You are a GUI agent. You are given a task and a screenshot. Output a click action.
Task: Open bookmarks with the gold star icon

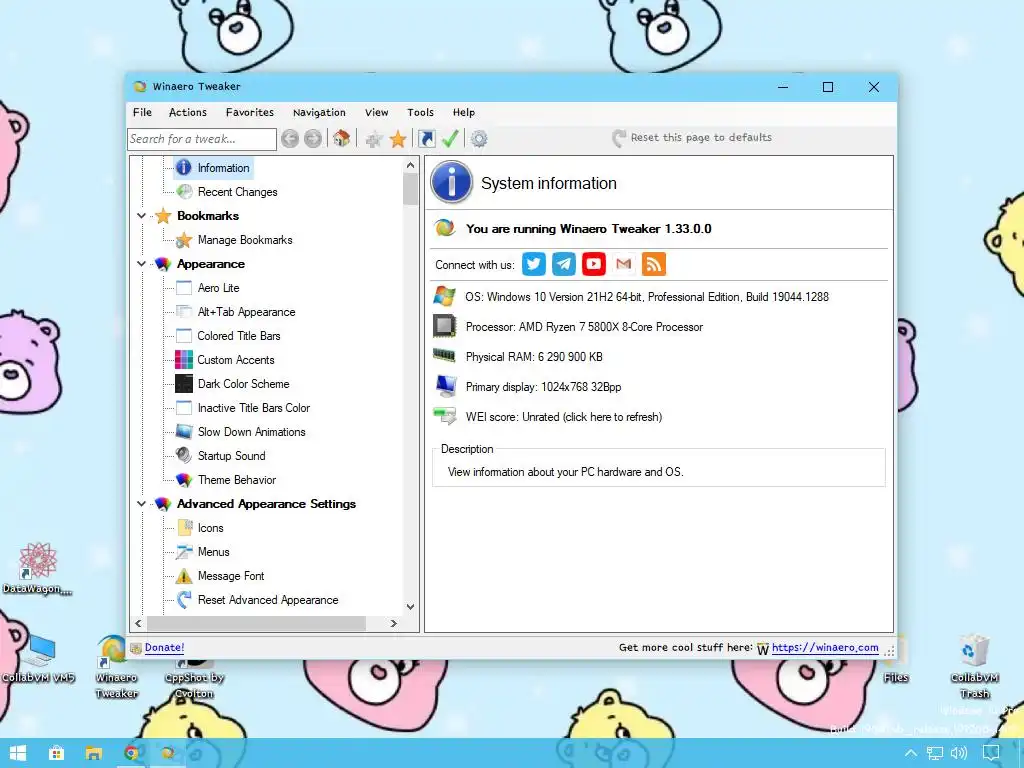click(398, 138)
